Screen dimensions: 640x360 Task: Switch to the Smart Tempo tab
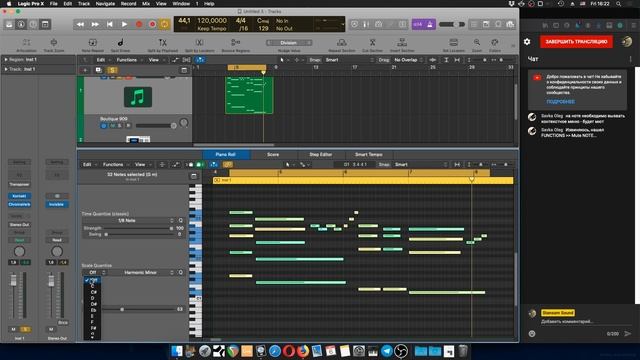369,155
